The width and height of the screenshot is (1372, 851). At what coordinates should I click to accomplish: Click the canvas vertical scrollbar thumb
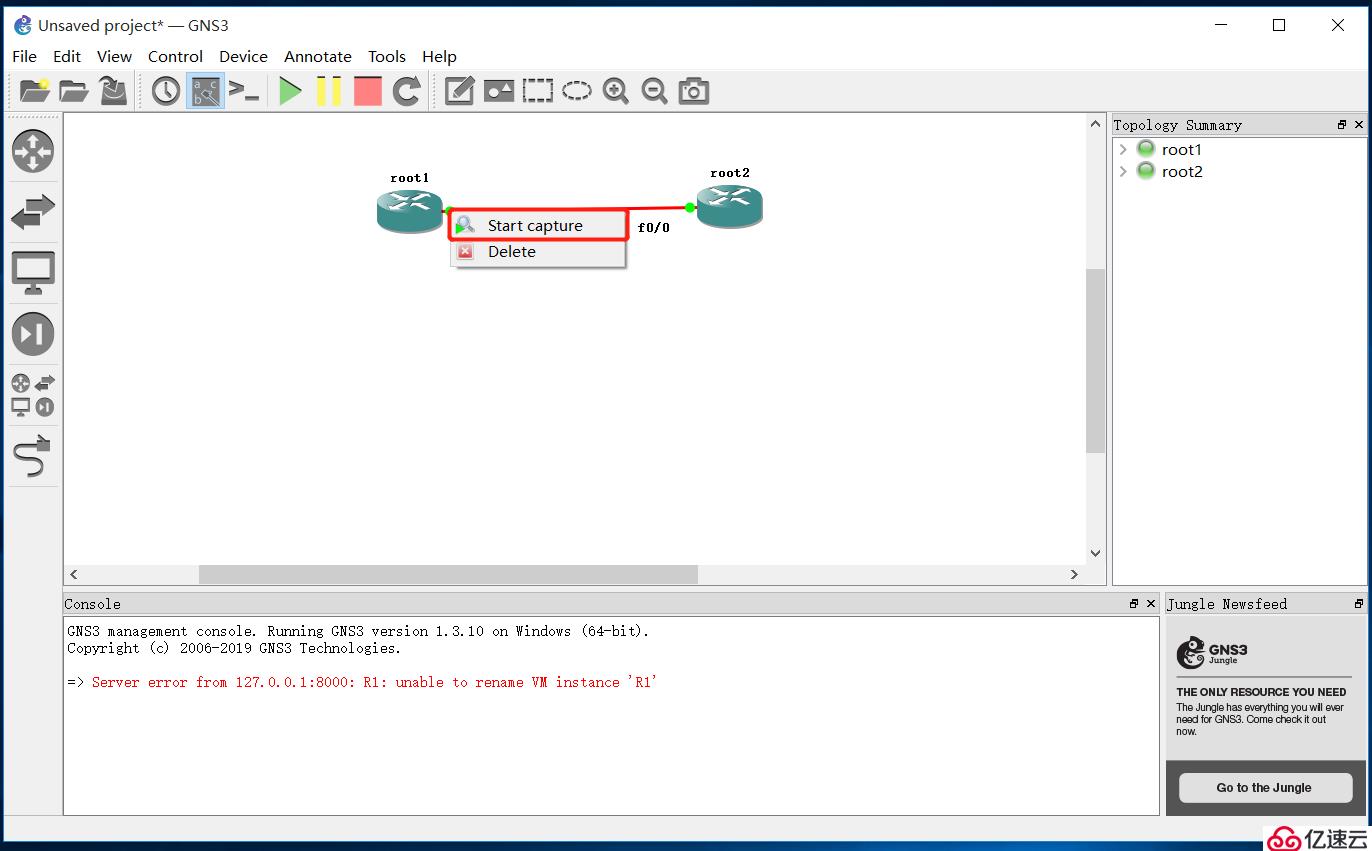point(1095,361)
